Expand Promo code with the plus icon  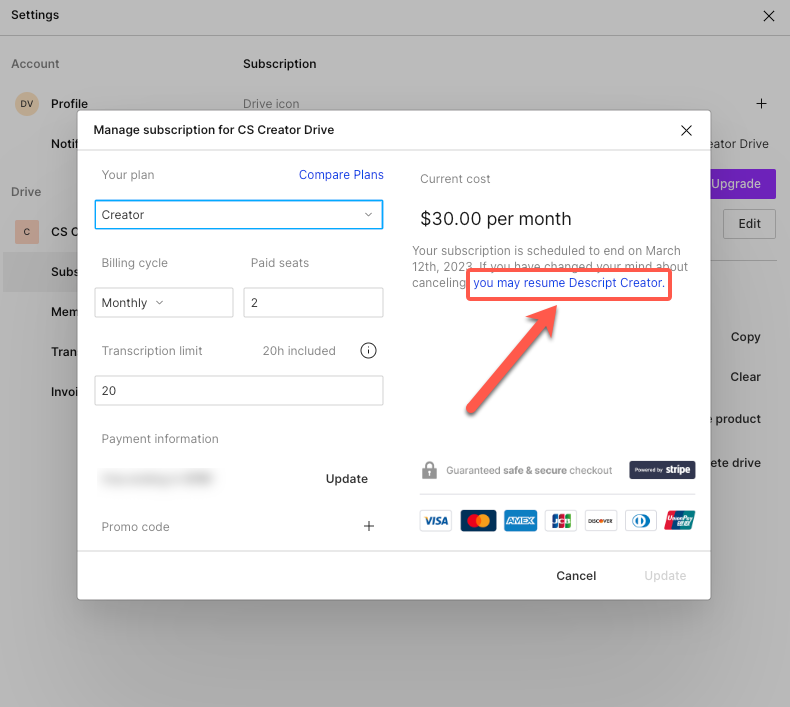click(369, 526)
